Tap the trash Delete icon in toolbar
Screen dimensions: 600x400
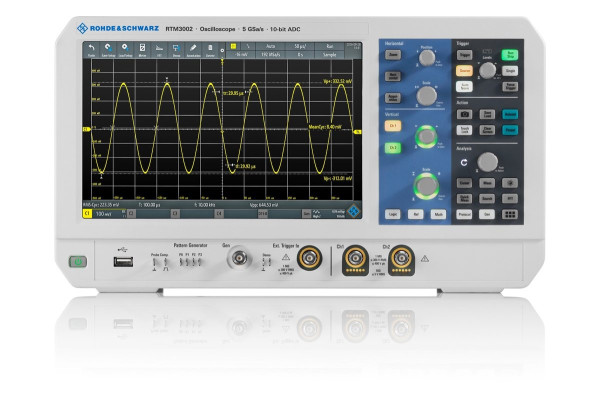[210, 49]
